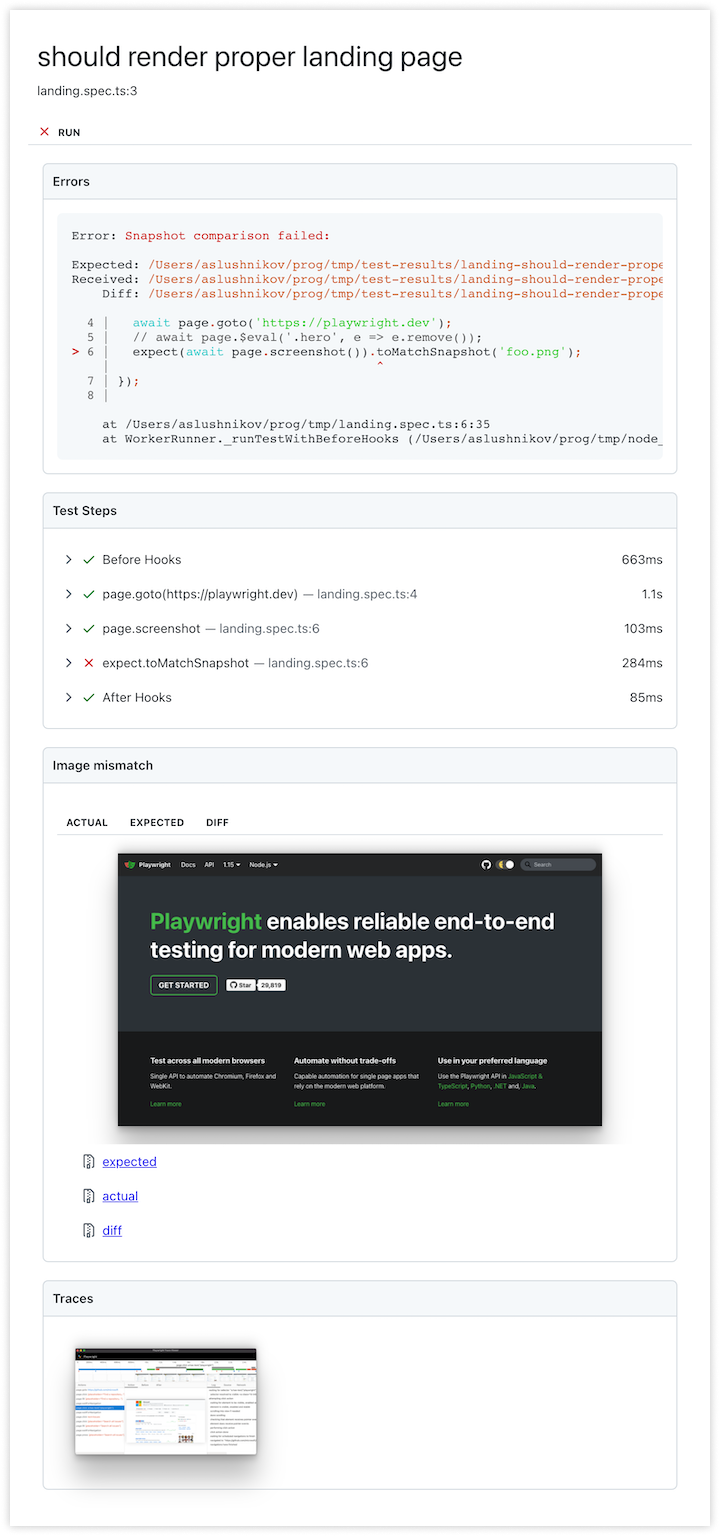Click the landing.spec.ts:3 file location text

click(x=87, y=91)
